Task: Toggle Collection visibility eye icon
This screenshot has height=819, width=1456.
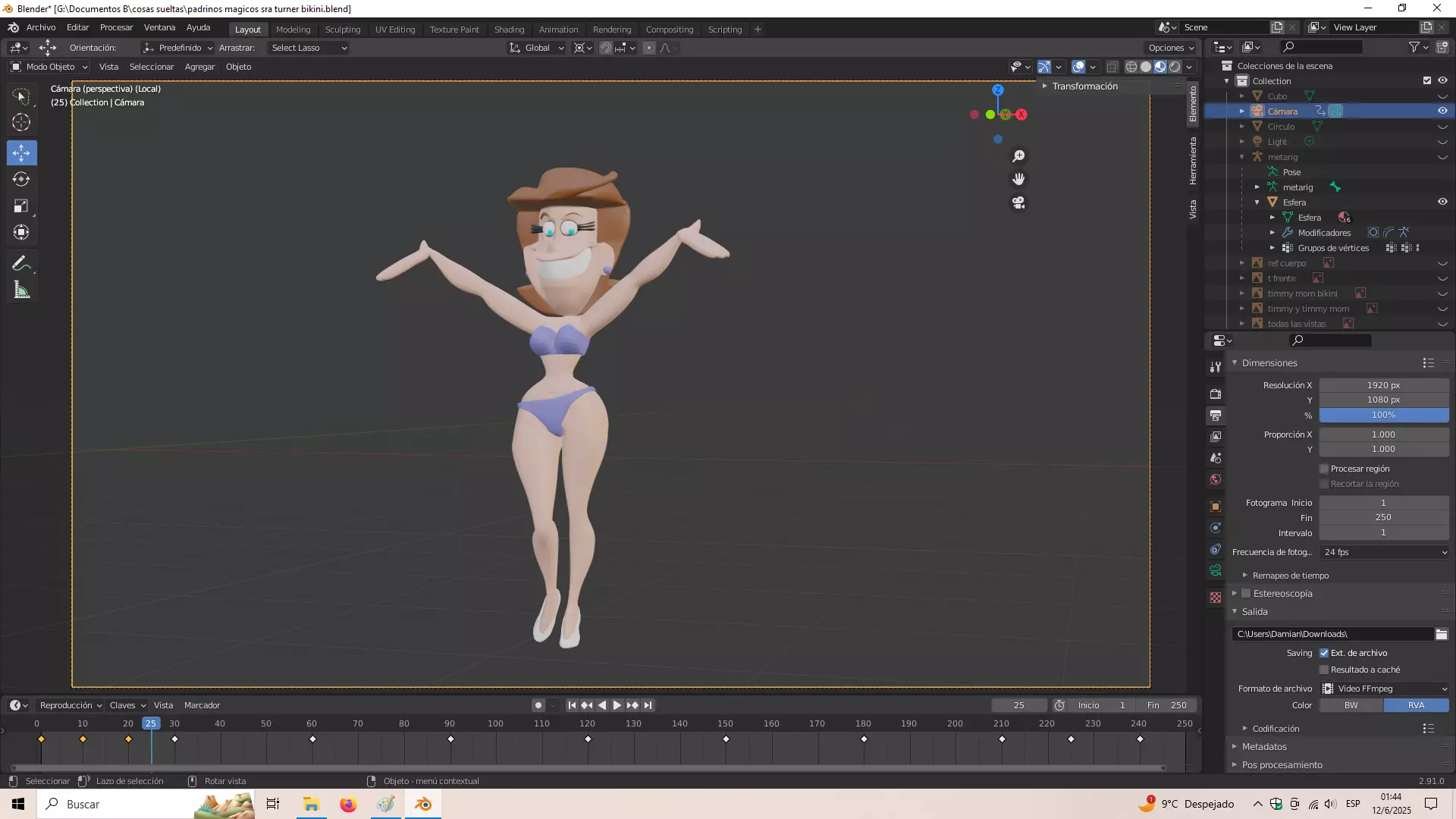Action: (1442, 80)
